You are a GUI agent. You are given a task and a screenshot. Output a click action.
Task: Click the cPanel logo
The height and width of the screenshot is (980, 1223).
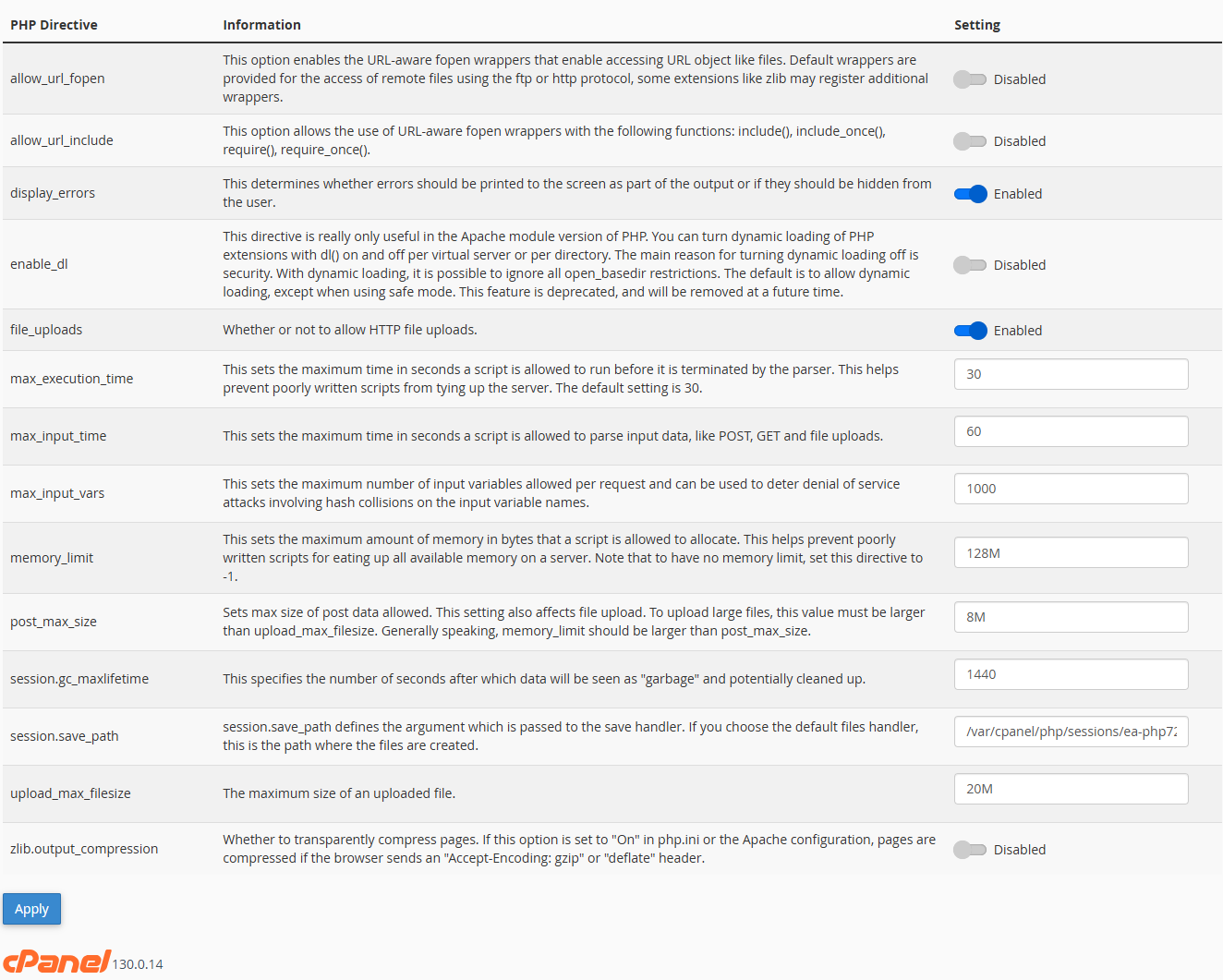[x=57, y=962]
